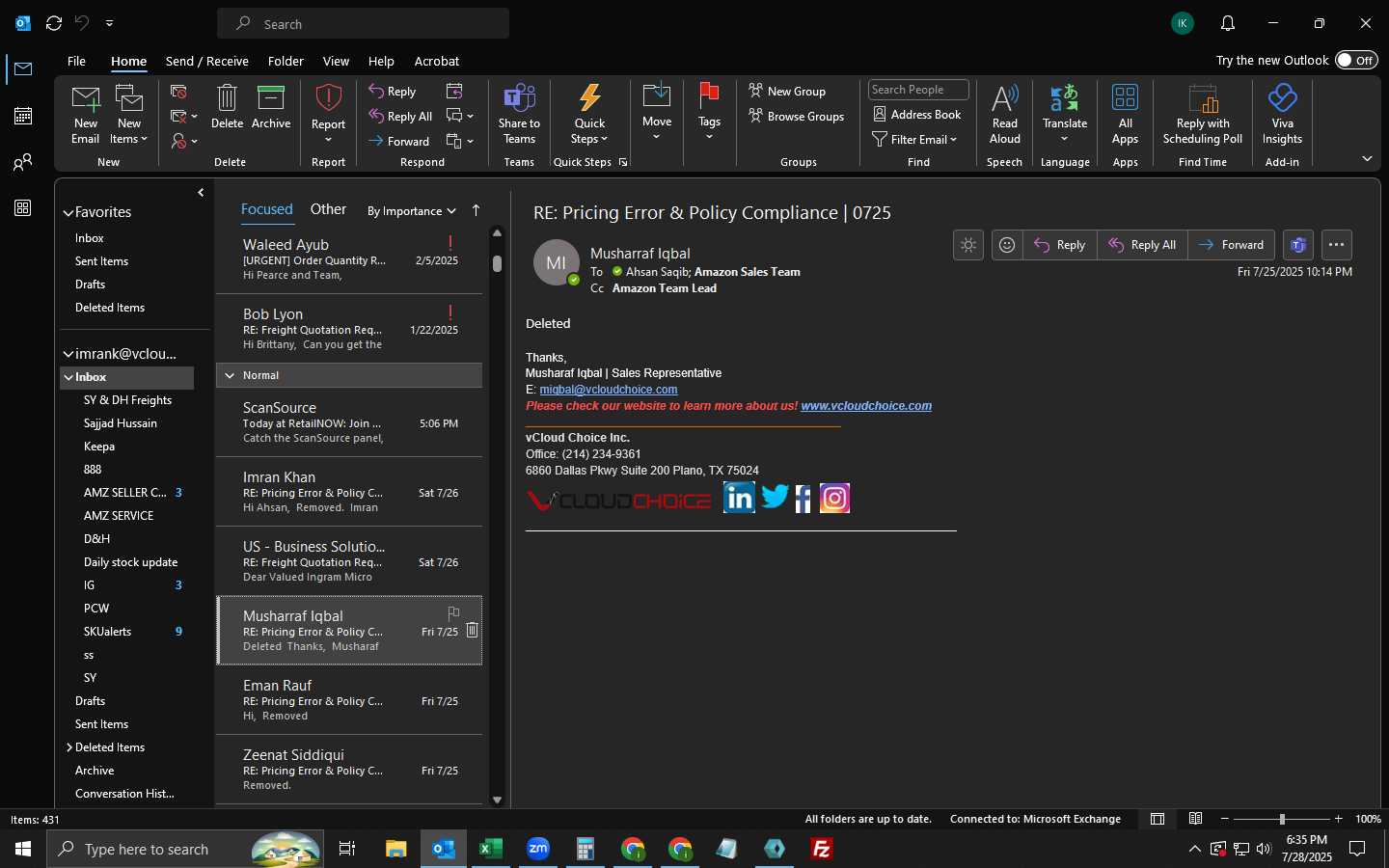Screen dimensions: 1389x868
Task: Open People view in navigation bar
Action: coord(23,162)
